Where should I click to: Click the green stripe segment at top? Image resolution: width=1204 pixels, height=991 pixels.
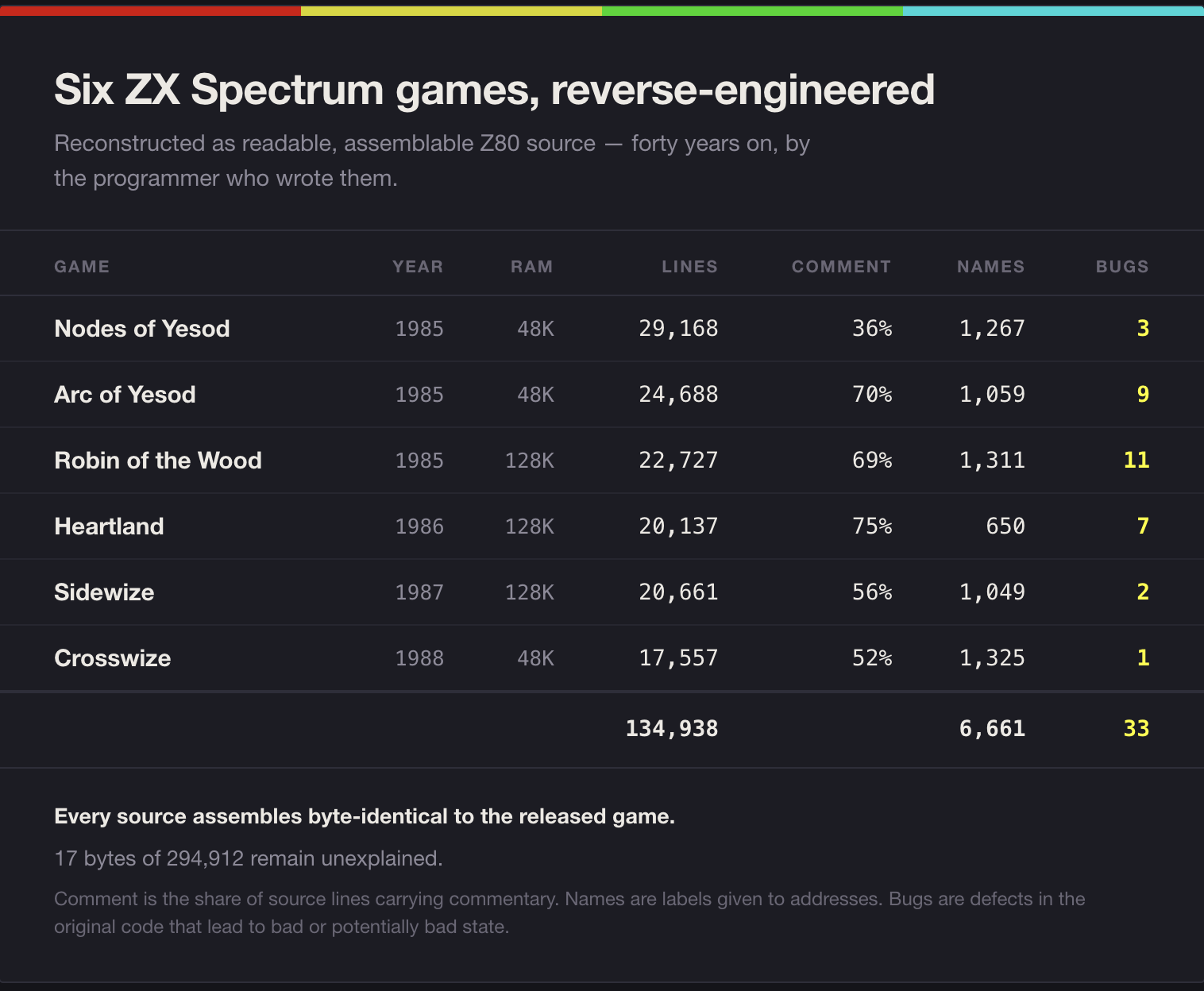pyautogui.click(x=752, y=11)
